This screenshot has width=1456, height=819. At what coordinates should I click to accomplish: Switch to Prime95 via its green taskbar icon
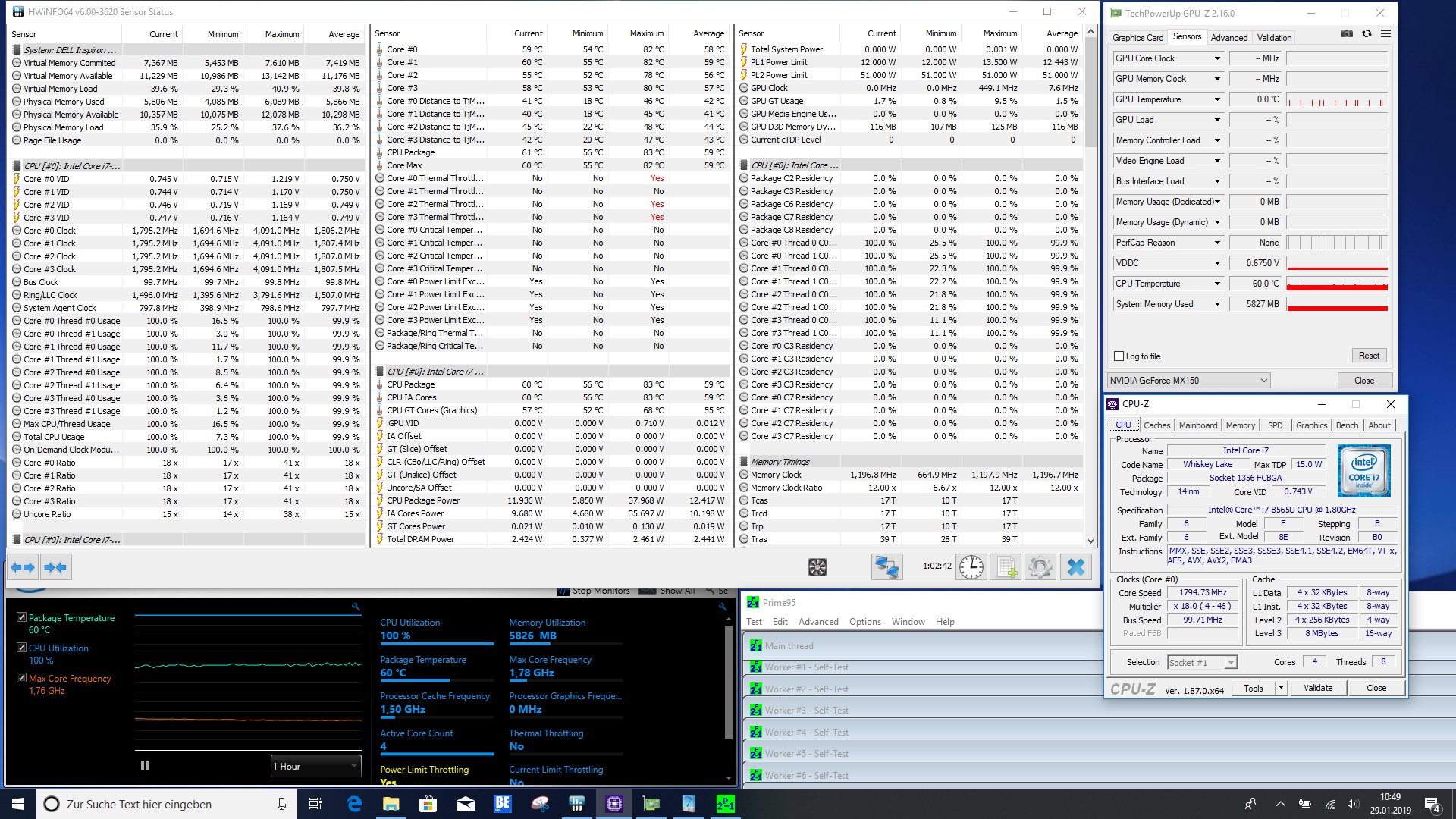pyautogui.click(x=725, y=804)
